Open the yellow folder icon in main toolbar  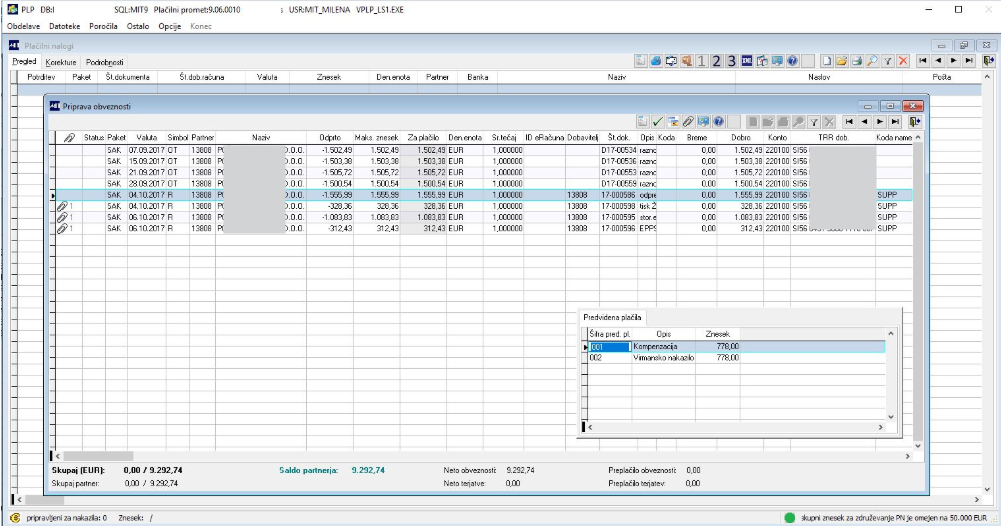click(x=842, y=61)
